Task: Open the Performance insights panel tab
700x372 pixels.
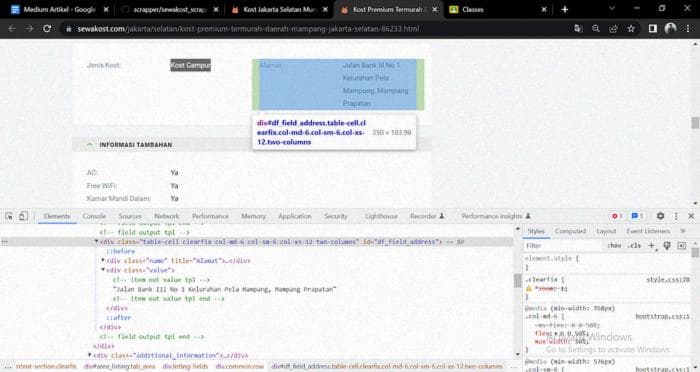Action: 496,216
